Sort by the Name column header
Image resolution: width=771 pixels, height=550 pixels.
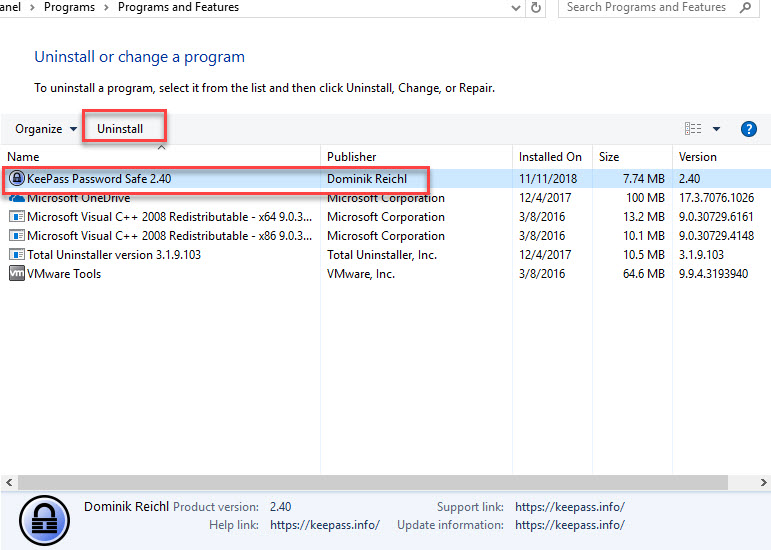[160, 157]
